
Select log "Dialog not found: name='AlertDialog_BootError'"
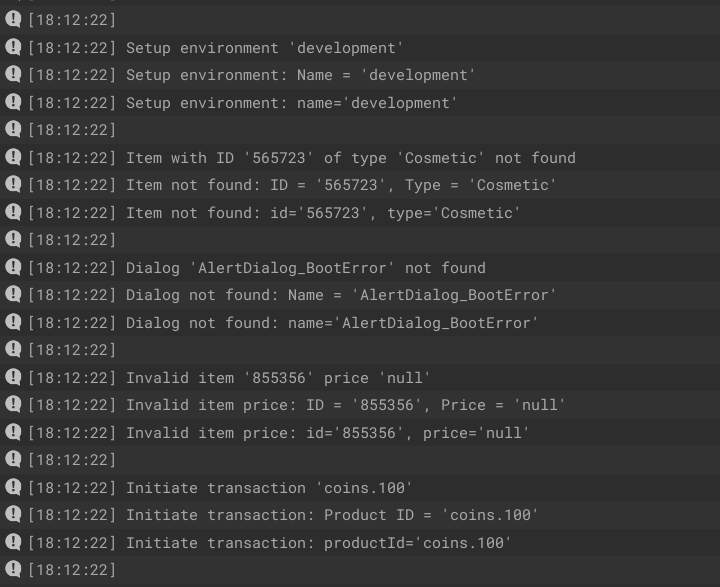point(360,322)
